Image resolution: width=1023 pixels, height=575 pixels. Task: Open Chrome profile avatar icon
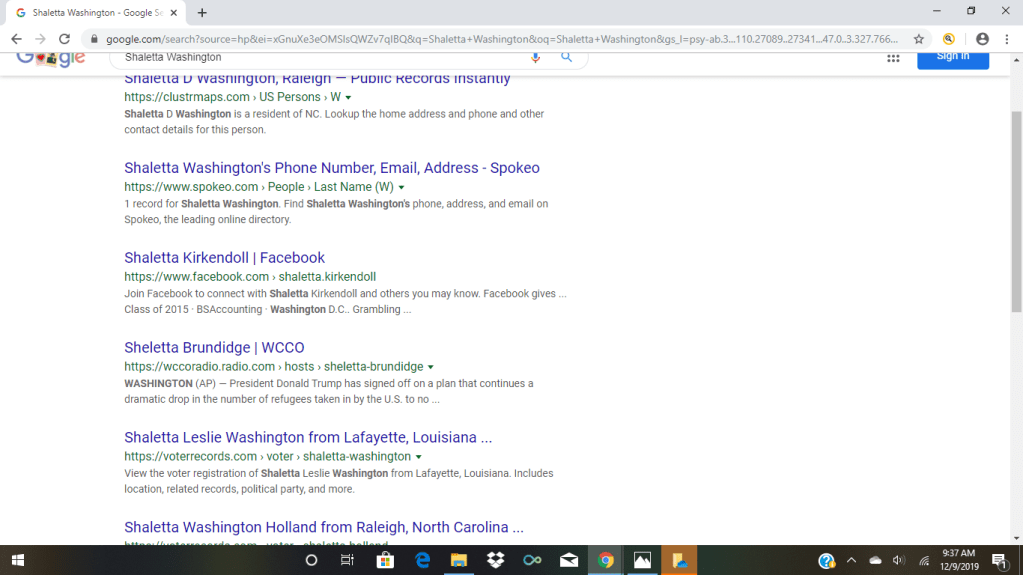point(982,39)
